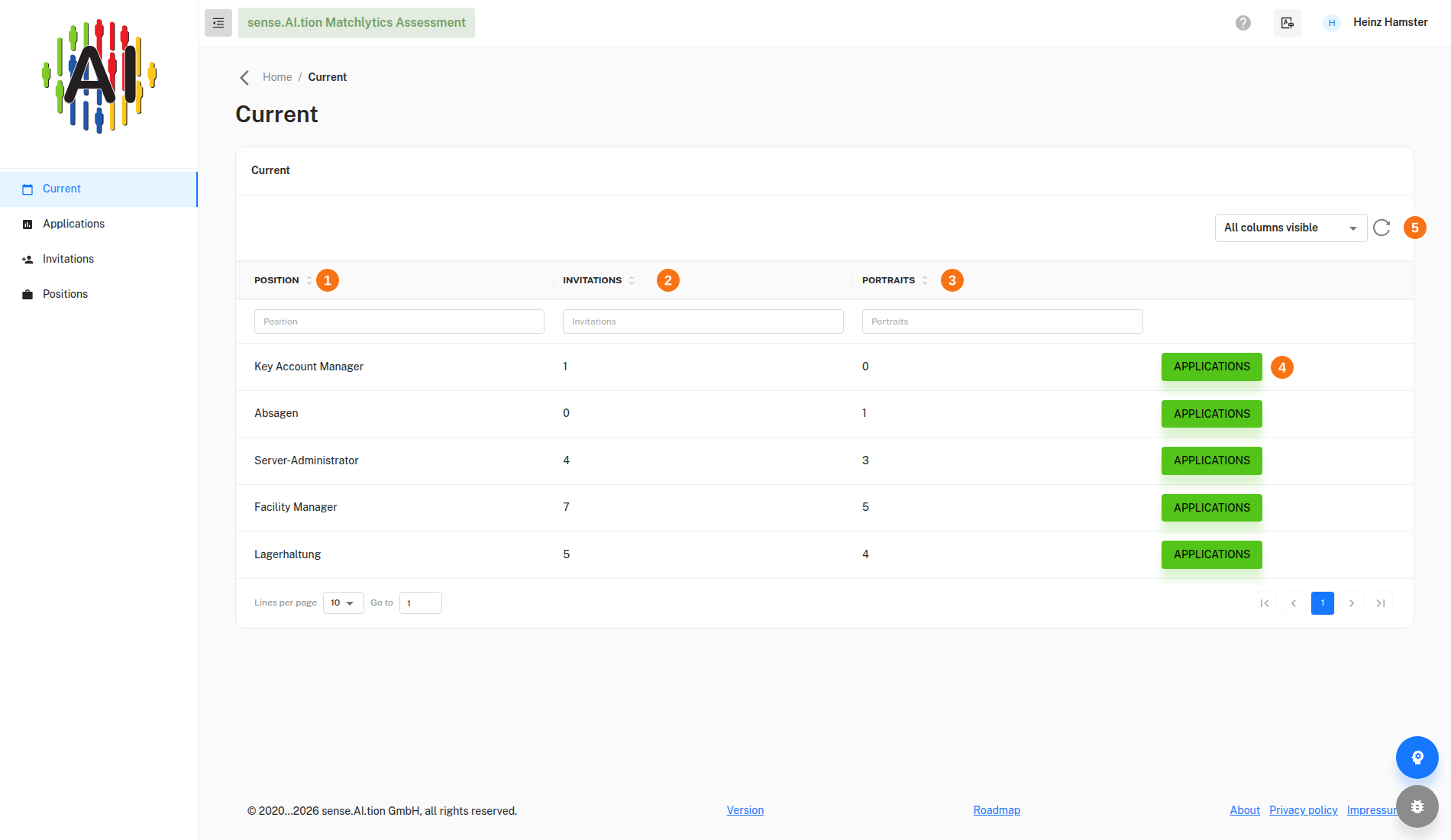The width and height of the screenshot is (1451, 840).
Task: Open Applications for Absagen
Action: click(1212, 414)
